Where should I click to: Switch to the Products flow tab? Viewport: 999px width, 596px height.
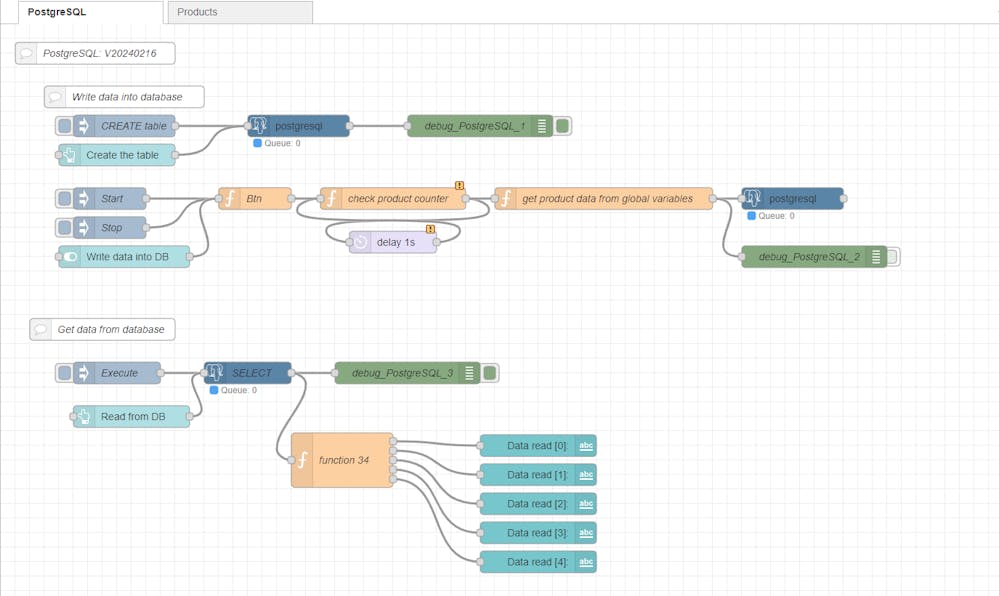(240, 12)
